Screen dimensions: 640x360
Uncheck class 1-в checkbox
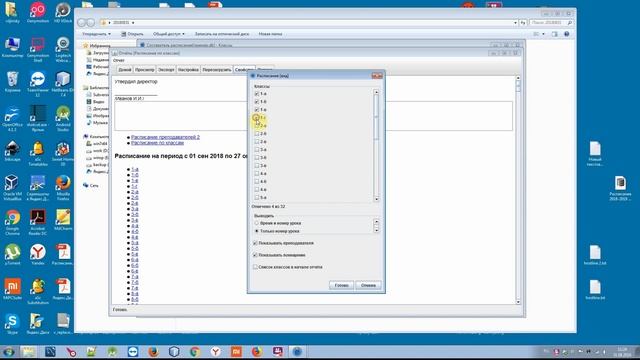pos(256,110)
